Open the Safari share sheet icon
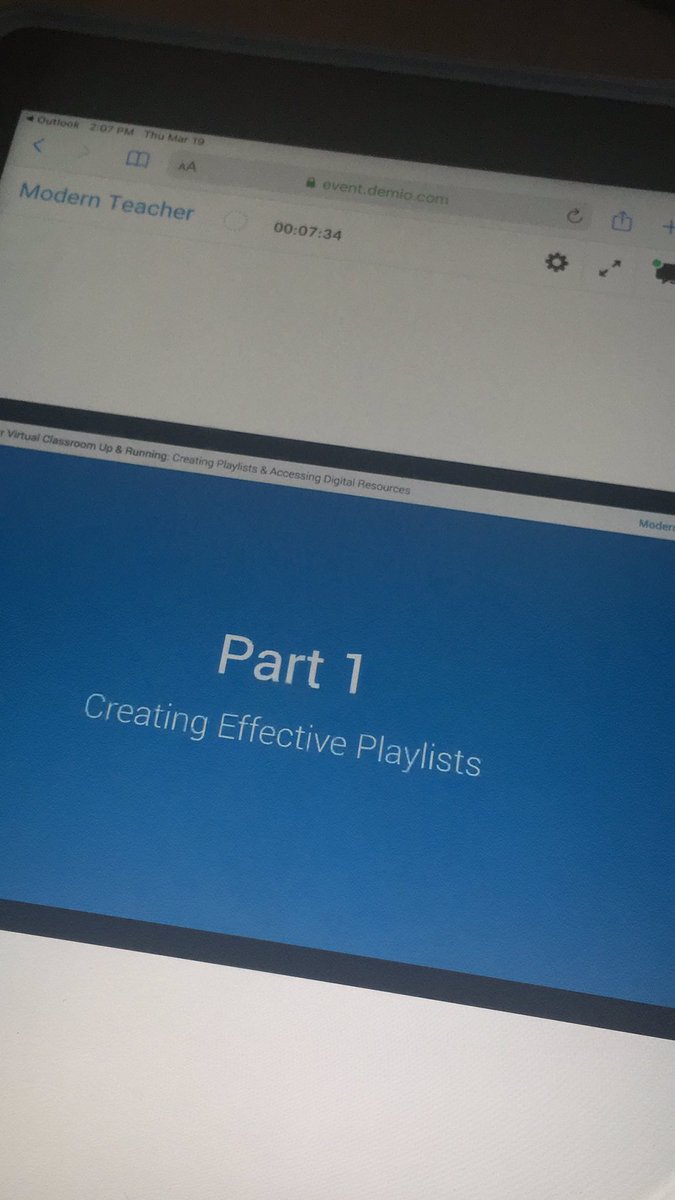The width and height of the screenshot is (675, 1200). (x=622, y=220)
